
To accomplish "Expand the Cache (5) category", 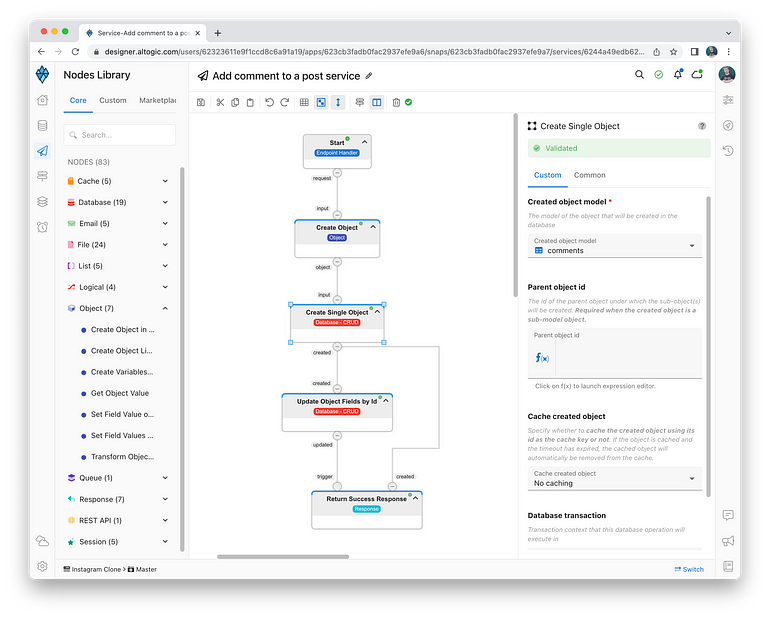I will (118, 181).
